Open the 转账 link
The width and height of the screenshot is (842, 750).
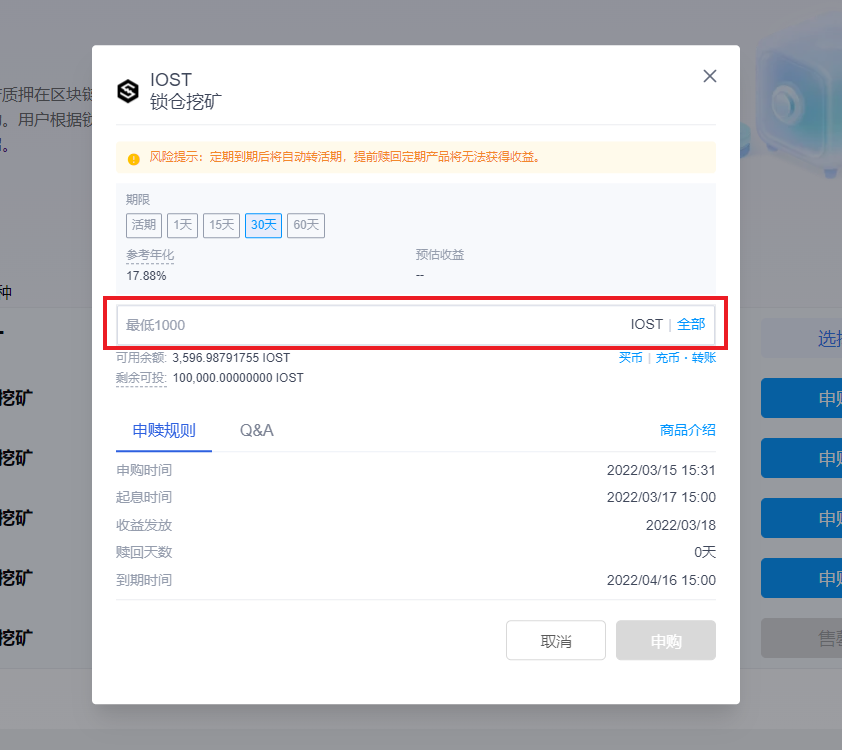click(703, 358)
